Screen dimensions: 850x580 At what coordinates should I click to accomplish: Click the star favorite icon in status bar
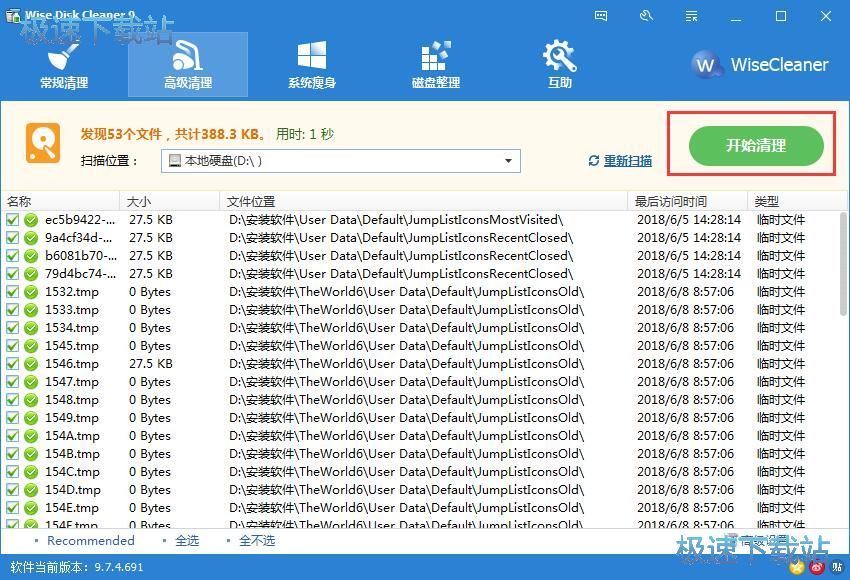[797, 568]
